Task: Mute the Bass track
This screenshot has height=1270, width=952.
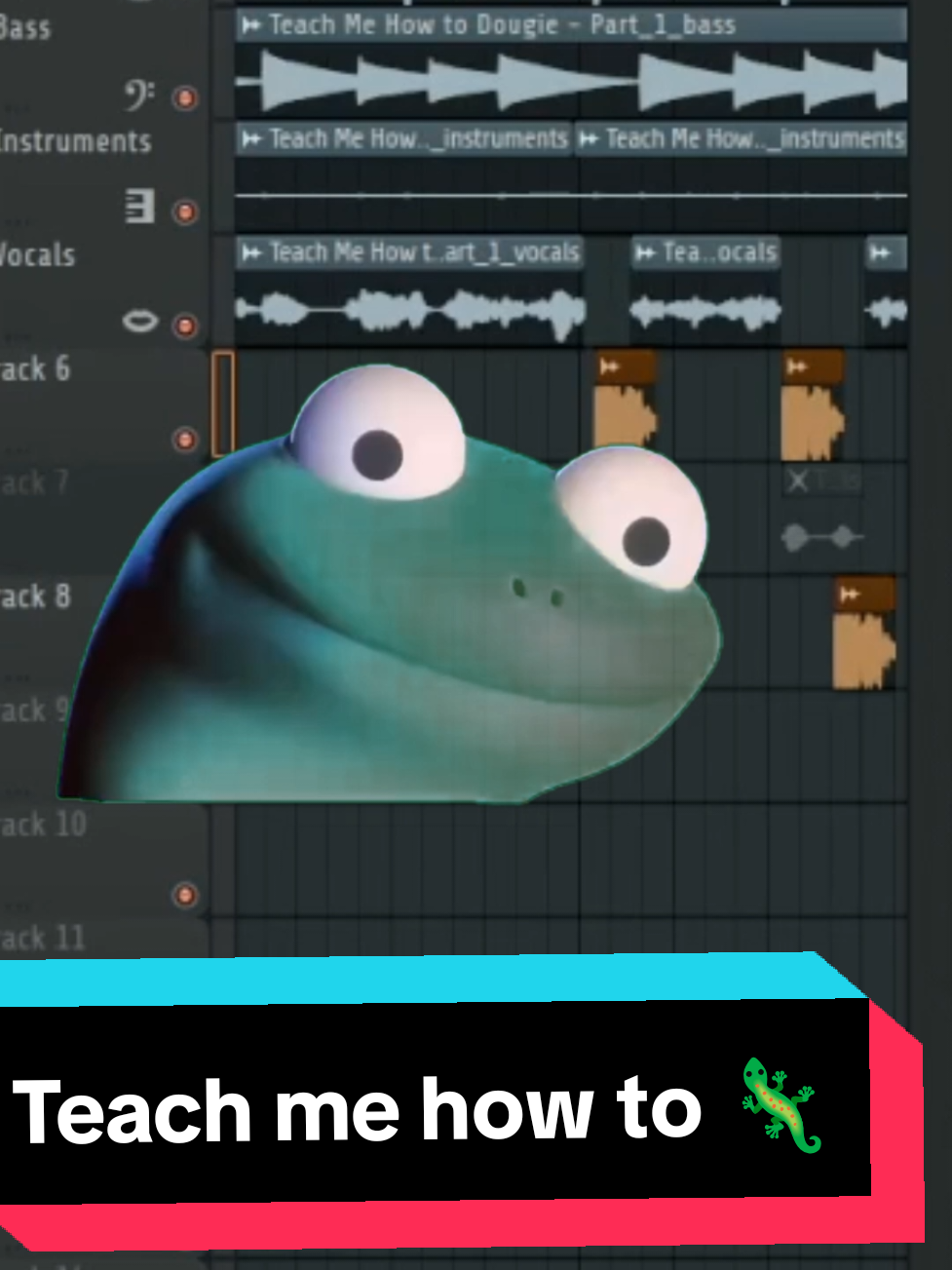Action: pyautogui.click(x=184, y=97)
